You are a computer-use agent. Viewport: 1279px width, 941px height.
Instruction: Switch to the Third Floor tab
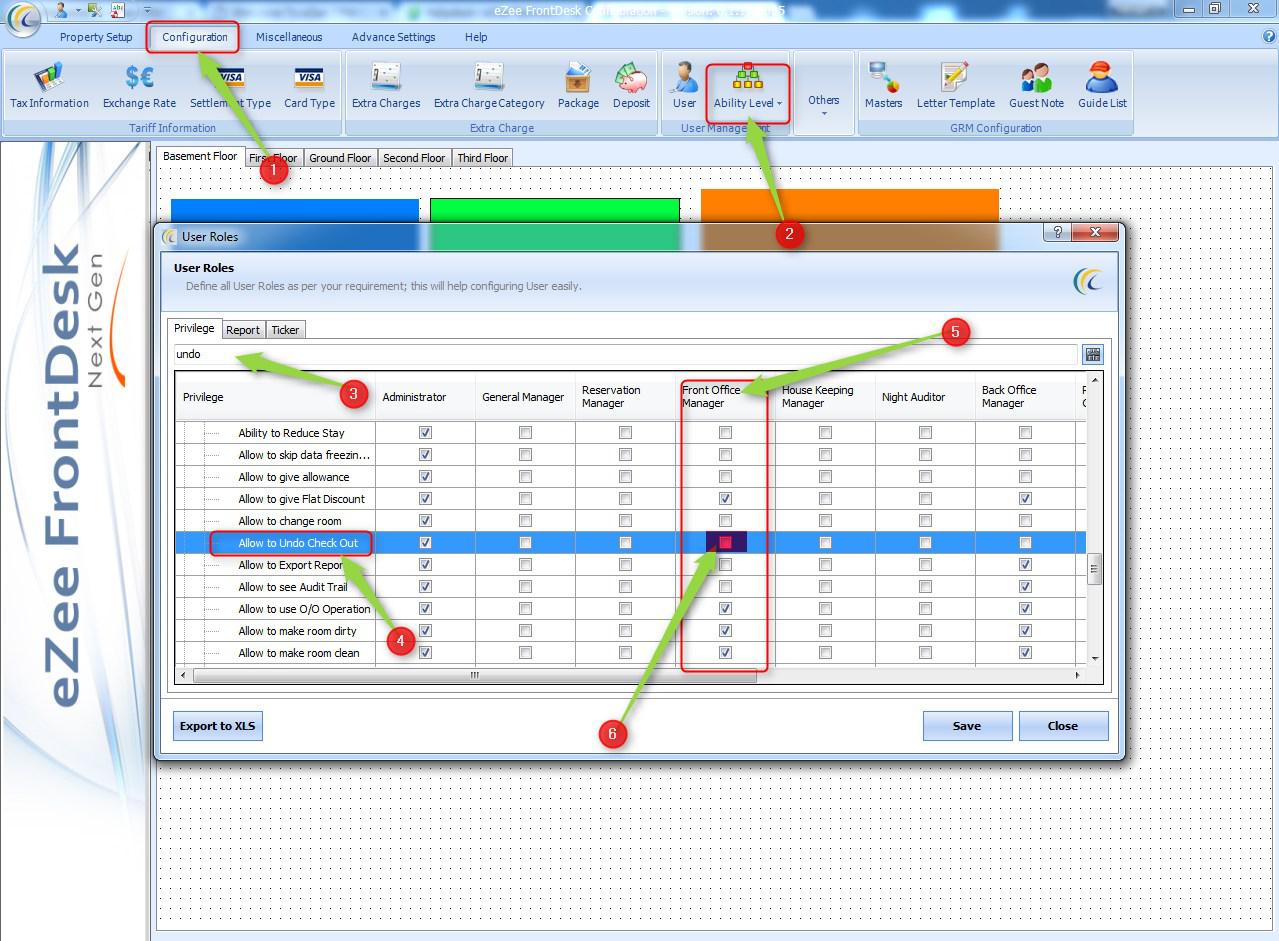[x=483, y=158]
